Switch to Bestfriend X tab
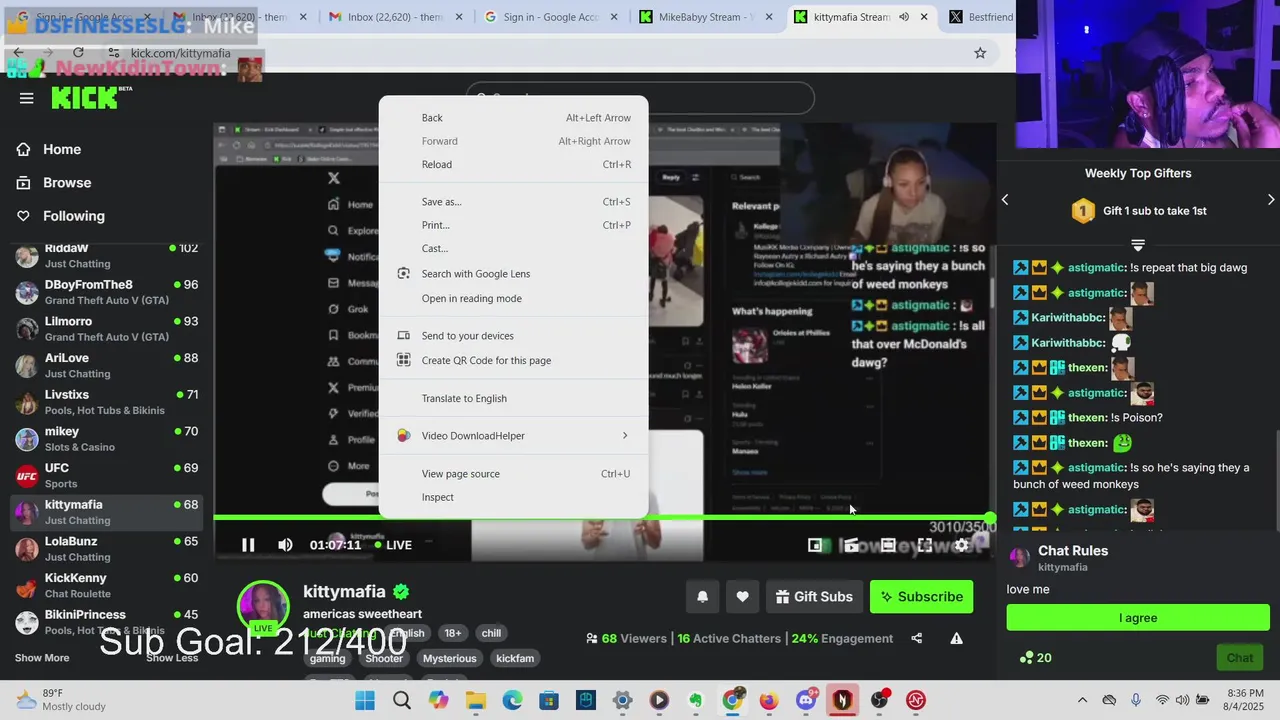This screenshot has width=1280, height=720. (x=980, y=17)
